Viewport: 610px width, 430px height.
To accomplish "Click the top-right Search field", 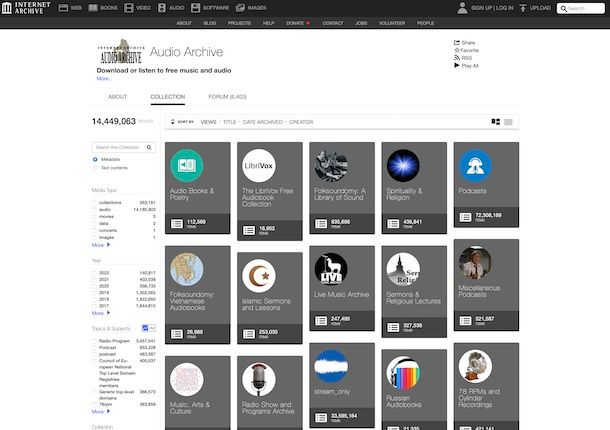I will 581,8.
